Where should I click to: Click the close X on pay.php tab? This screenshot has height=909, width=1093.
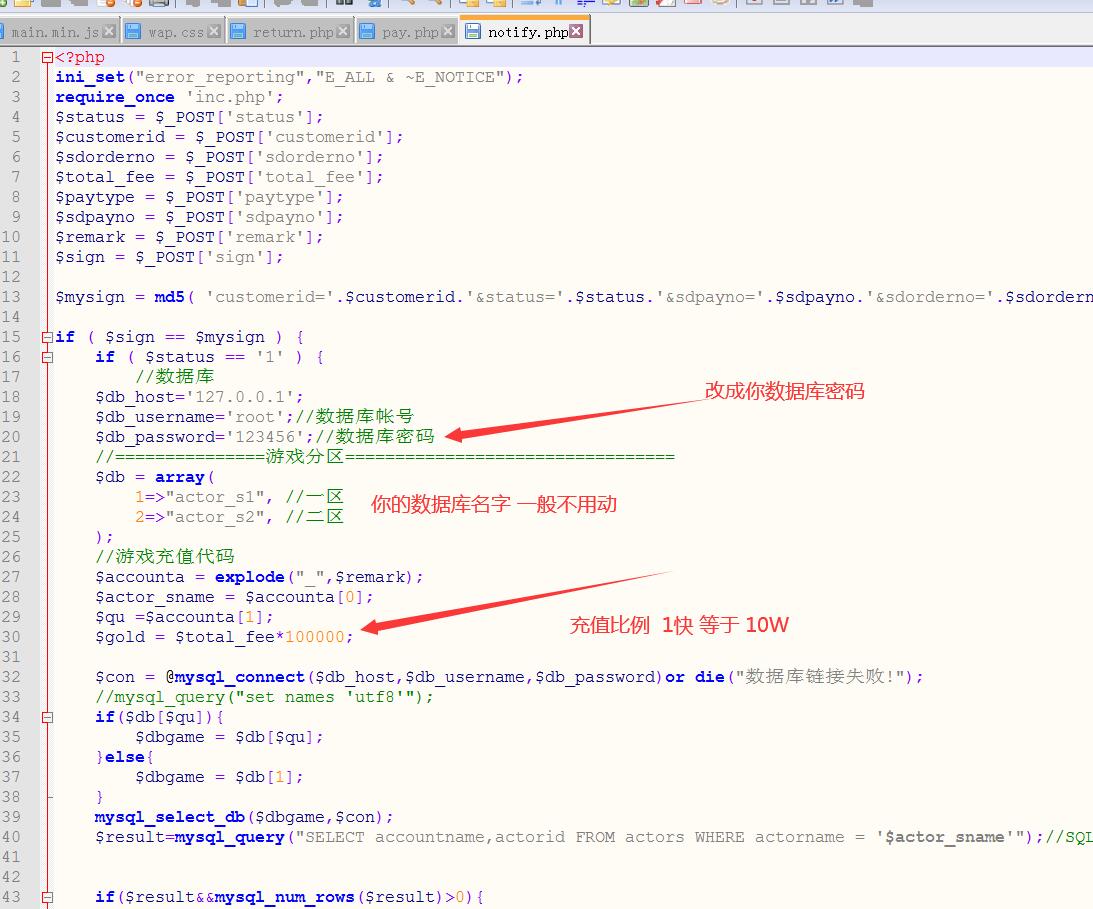coord(448,32)
